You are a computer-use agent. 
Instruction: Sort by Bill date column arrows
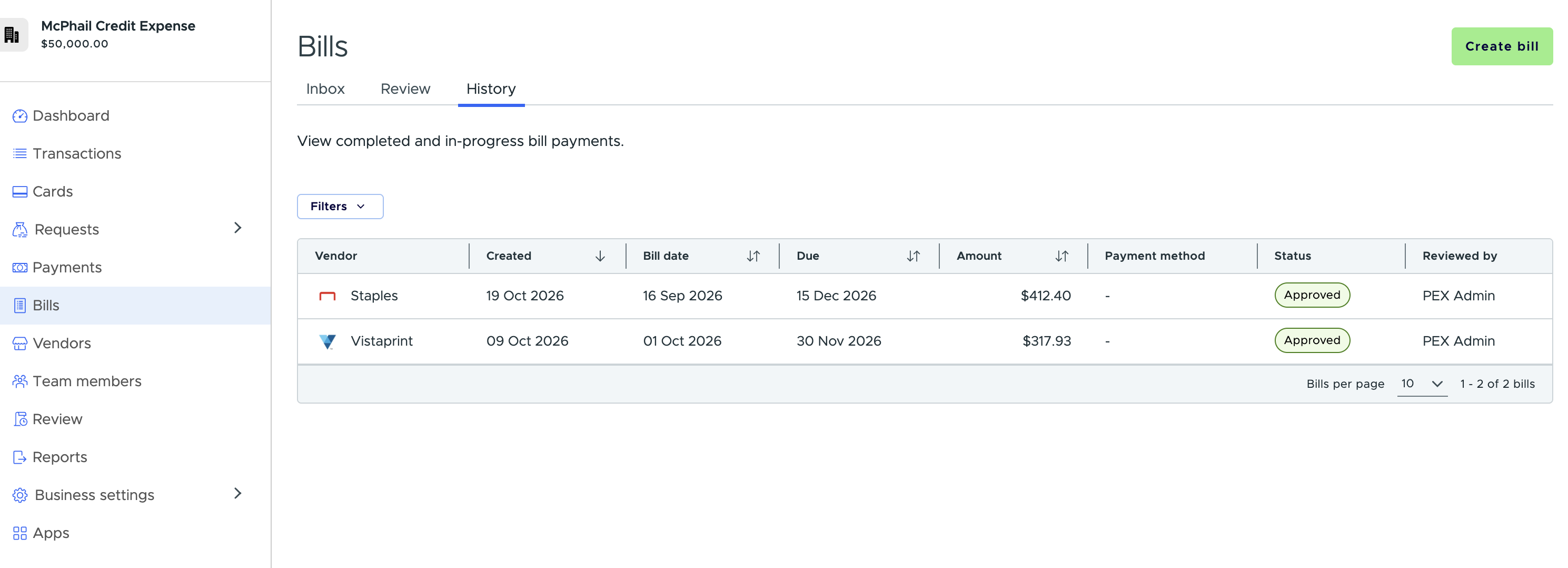pos(753,256)
